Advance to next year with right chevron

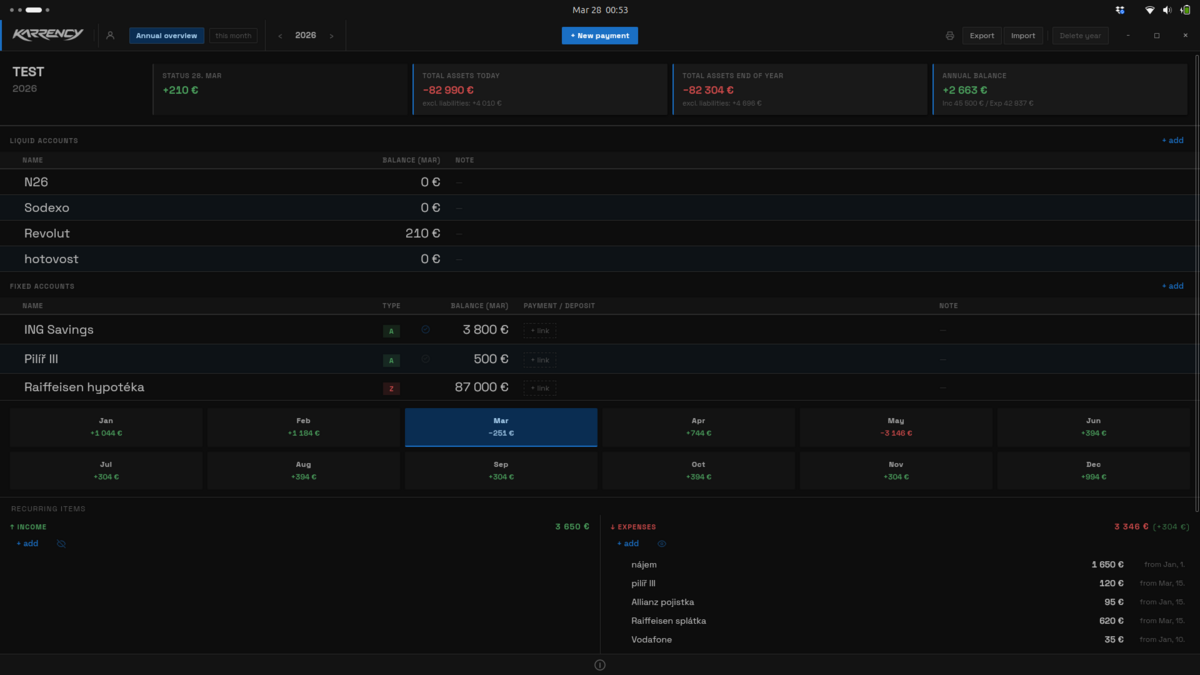point(332,36)
